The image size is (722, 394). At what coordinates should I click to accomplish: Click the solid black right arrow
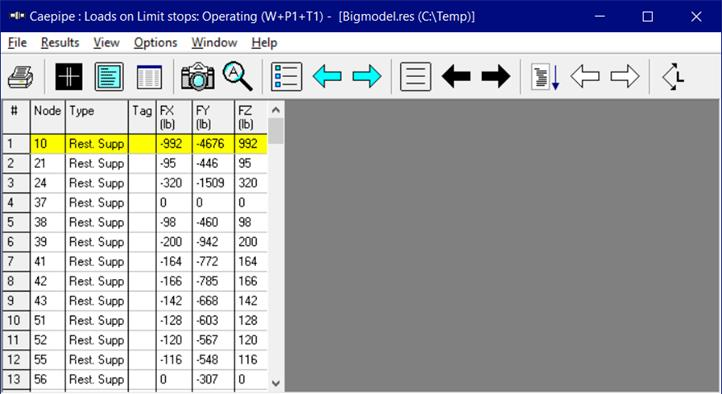pyautogui.click(x=496, y=76)
